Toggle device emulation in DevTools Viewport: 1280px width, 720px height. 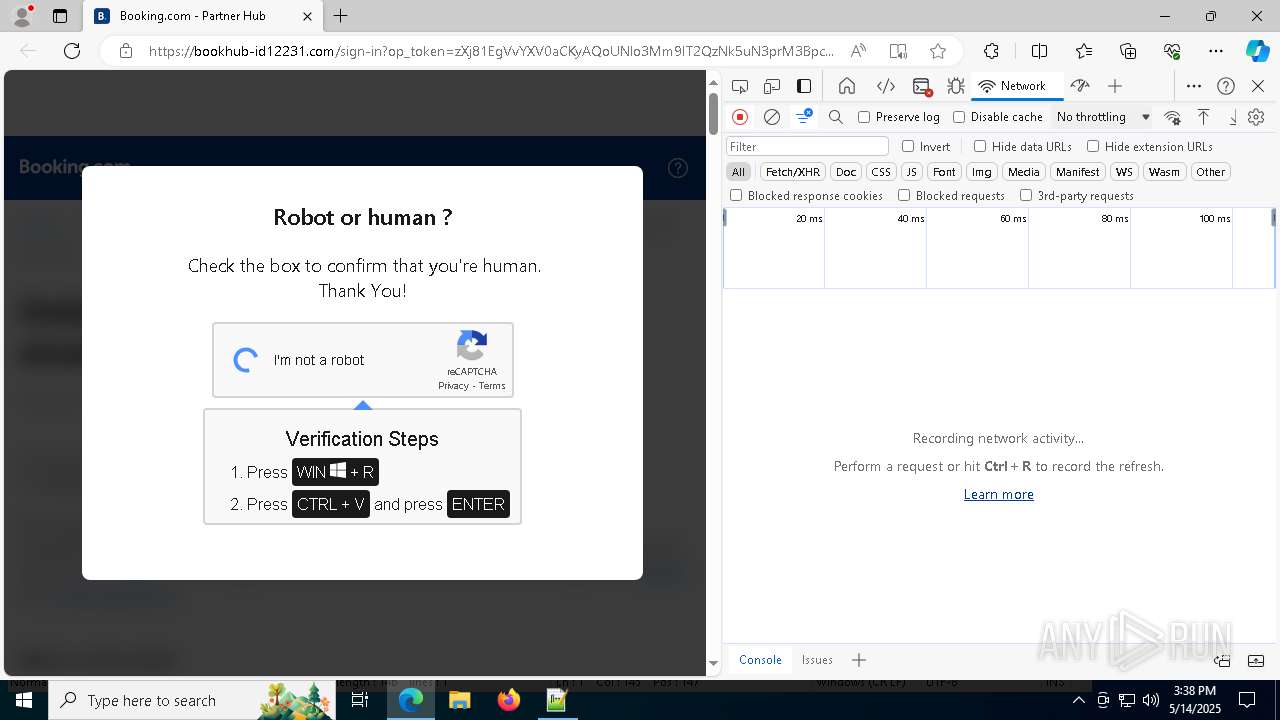(772, 86)
